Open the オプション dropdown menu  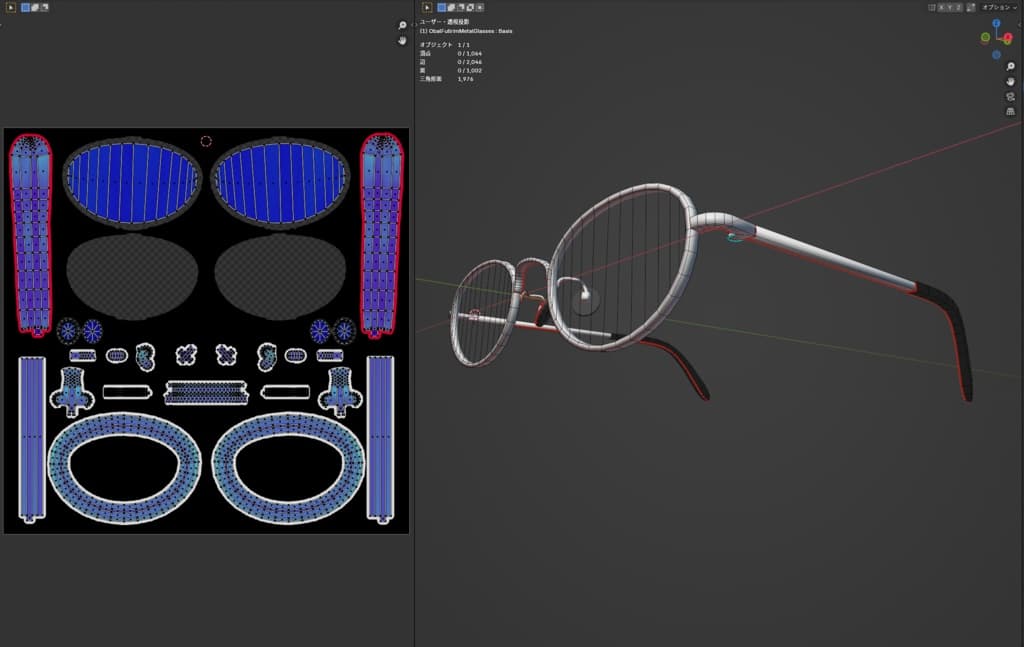coord(998,7)
